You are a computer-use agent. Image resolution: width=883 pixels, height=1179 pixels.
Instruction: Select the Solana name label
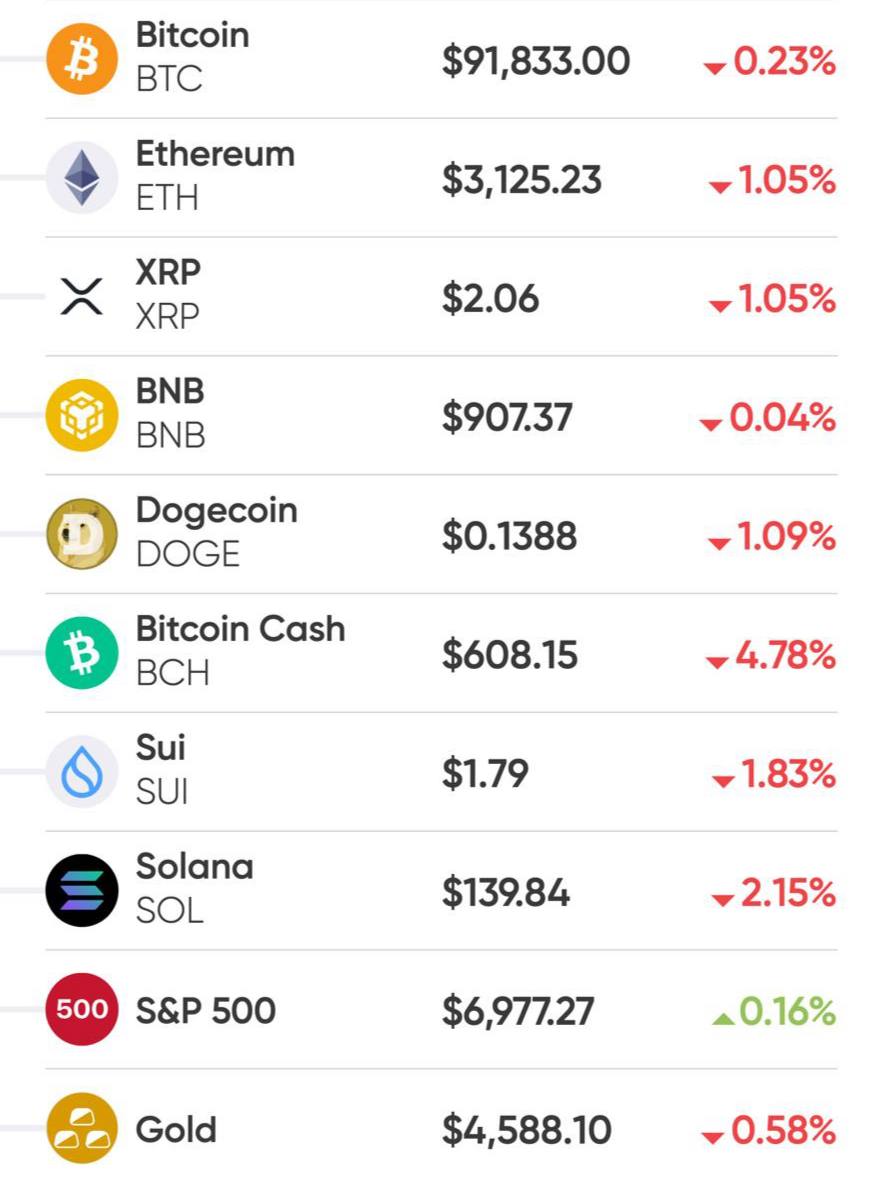pyautogui.click(x=194, y=867)
